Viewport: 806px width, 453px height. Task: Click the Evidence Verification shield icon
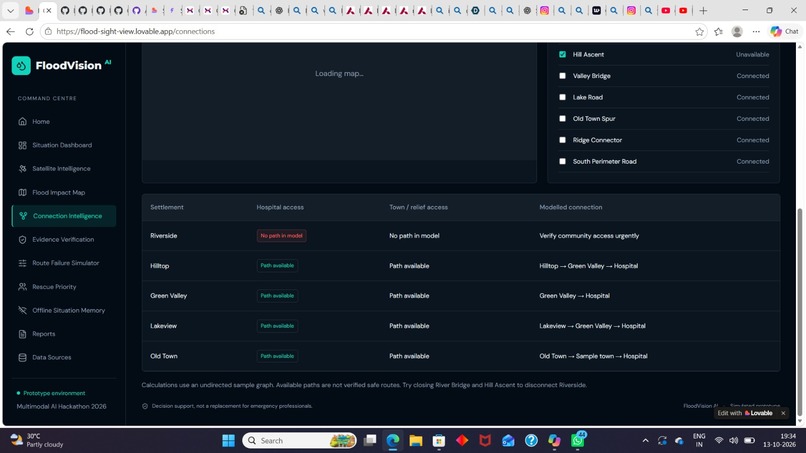point(23,240)
